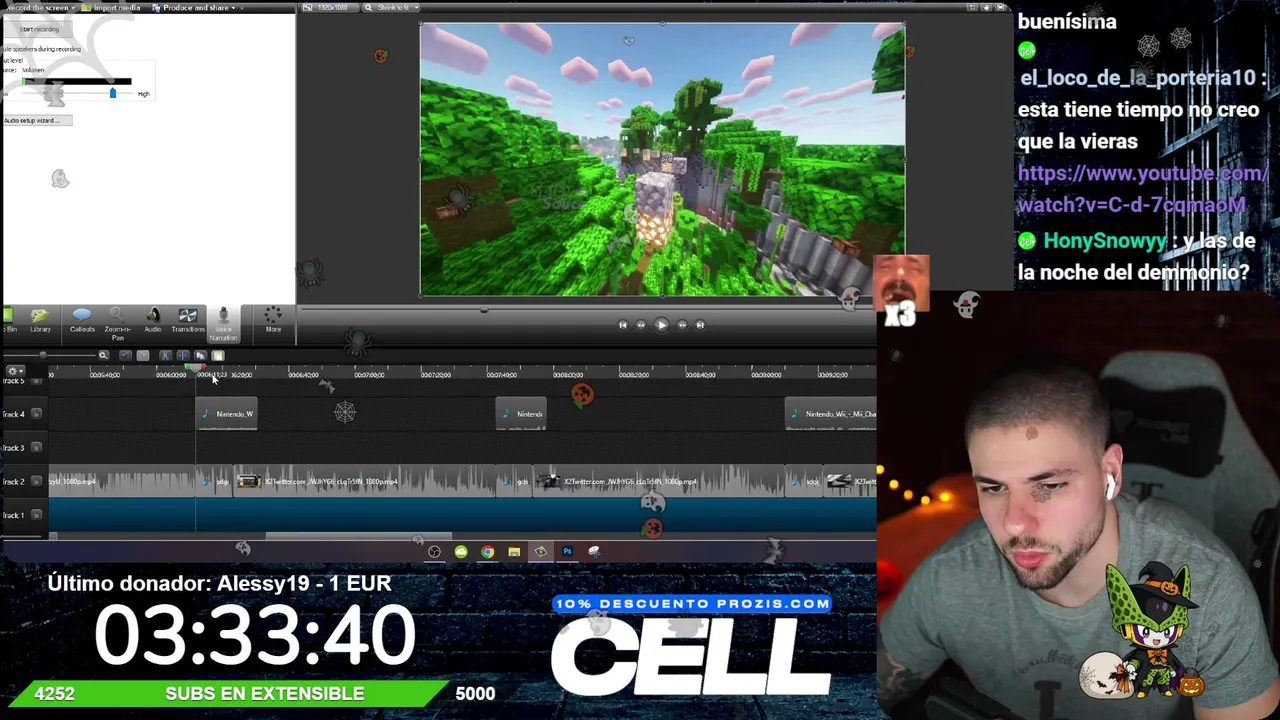Open the Transitions tab
The height and width of the screenshot is (720, 1280).
pos(187,321)
